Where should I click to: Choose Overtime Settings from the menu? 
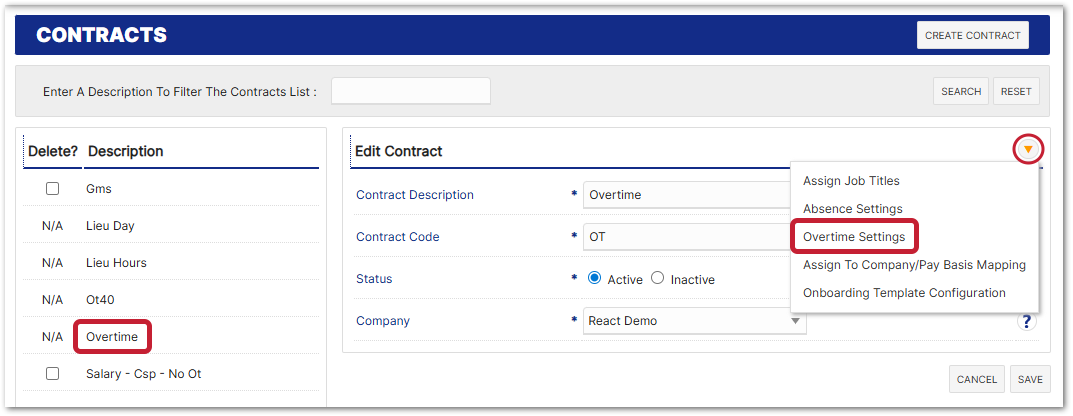[x=854, y=237]
